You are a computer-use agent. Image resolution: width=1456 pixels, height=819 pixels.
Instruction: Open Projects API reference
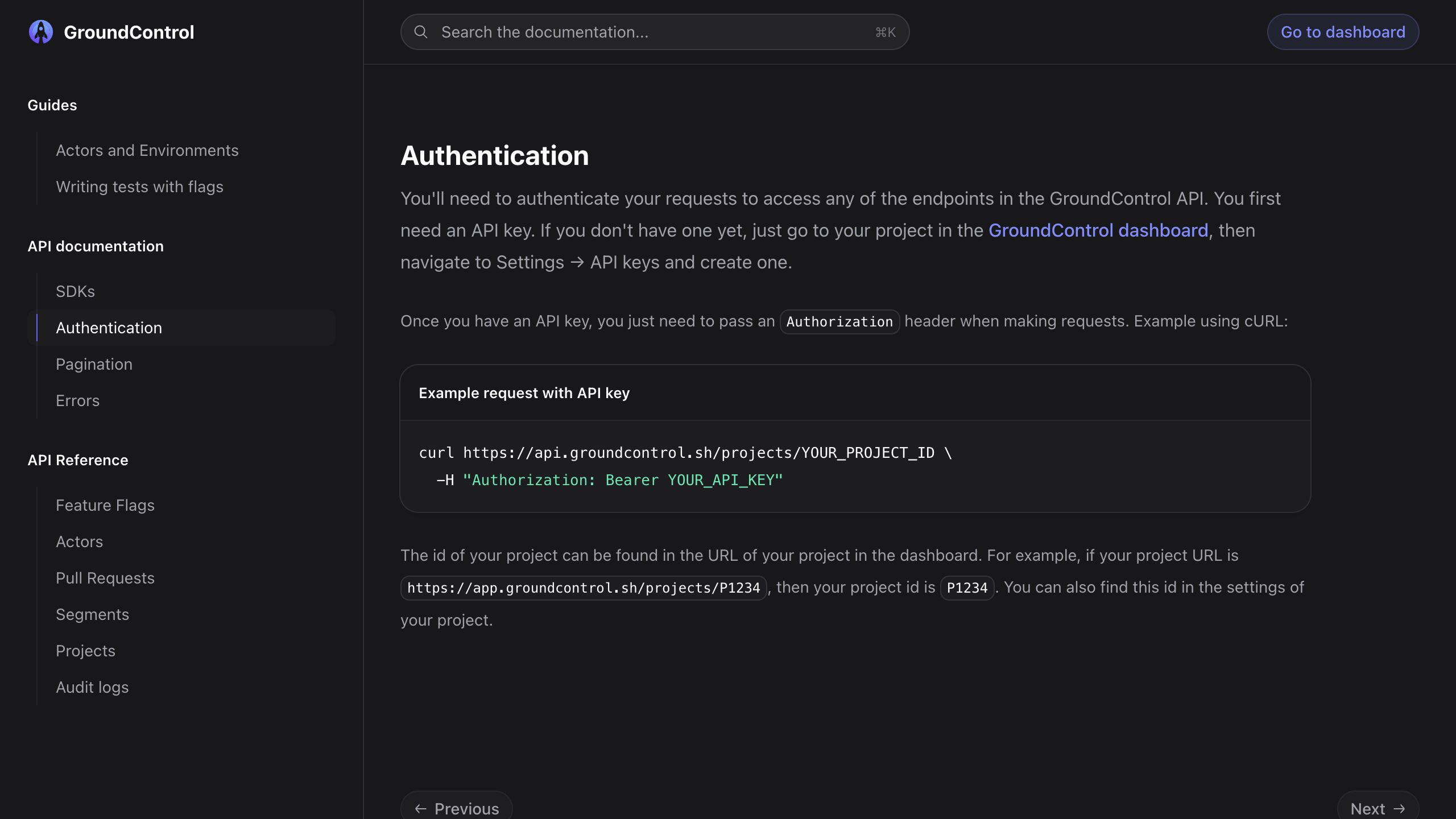click(x=85, y=651)
